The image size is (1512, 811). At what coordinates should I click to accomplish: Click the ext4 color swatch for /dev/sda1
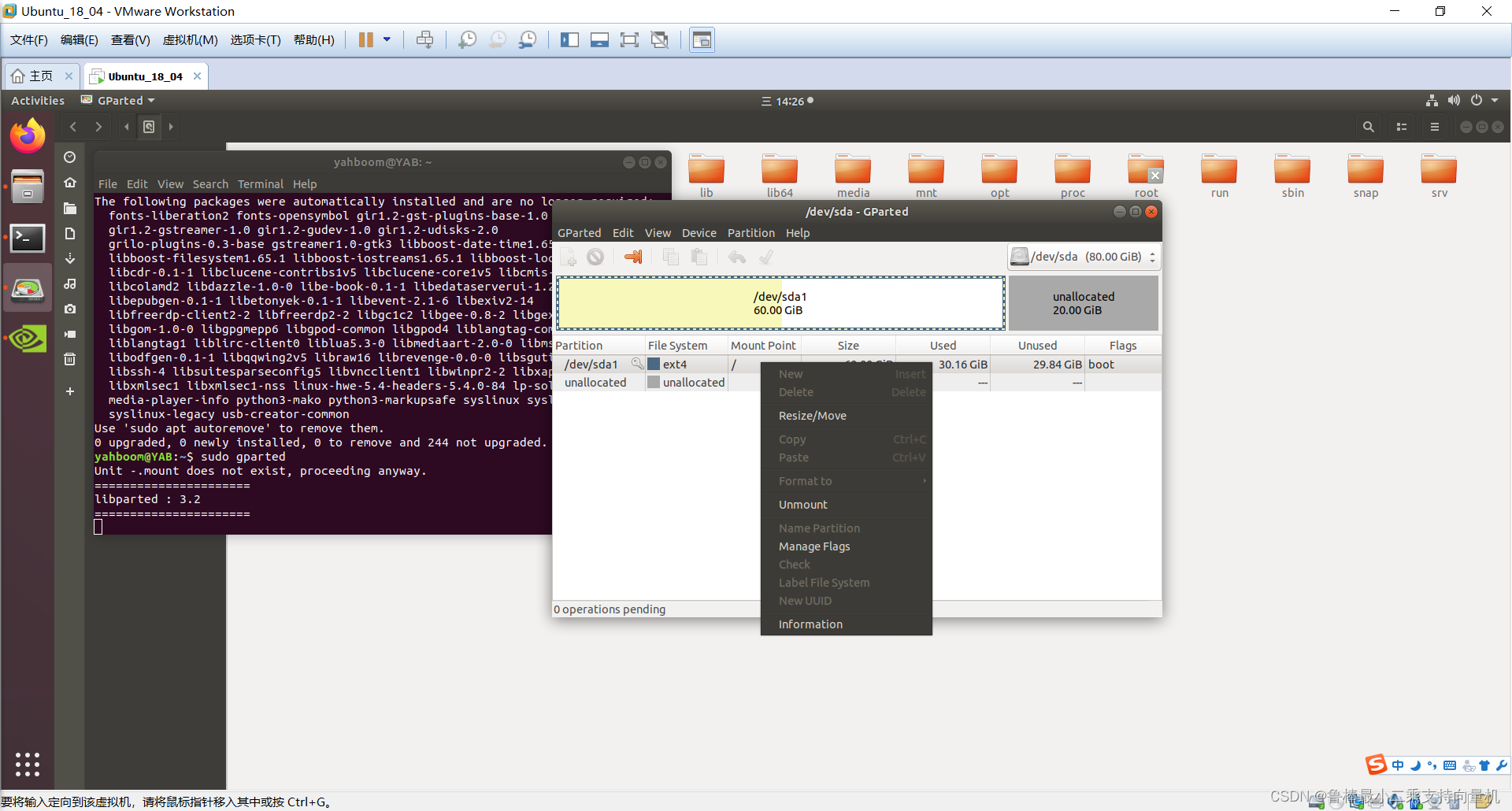tap(654, 365)
